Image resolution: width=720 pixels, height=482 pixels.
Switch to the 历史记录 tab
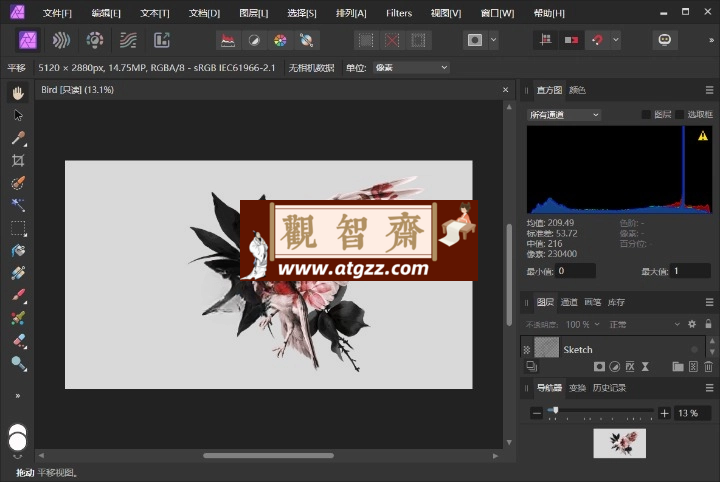(x=609, y=388)
